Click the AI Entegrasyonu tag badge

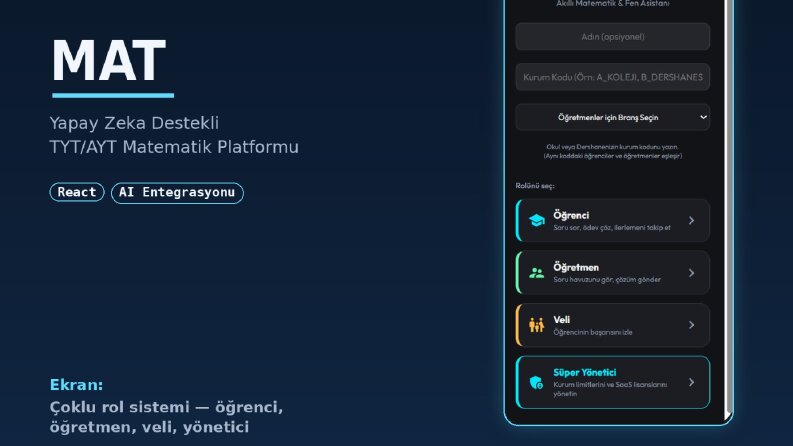[x=177, y=193]
